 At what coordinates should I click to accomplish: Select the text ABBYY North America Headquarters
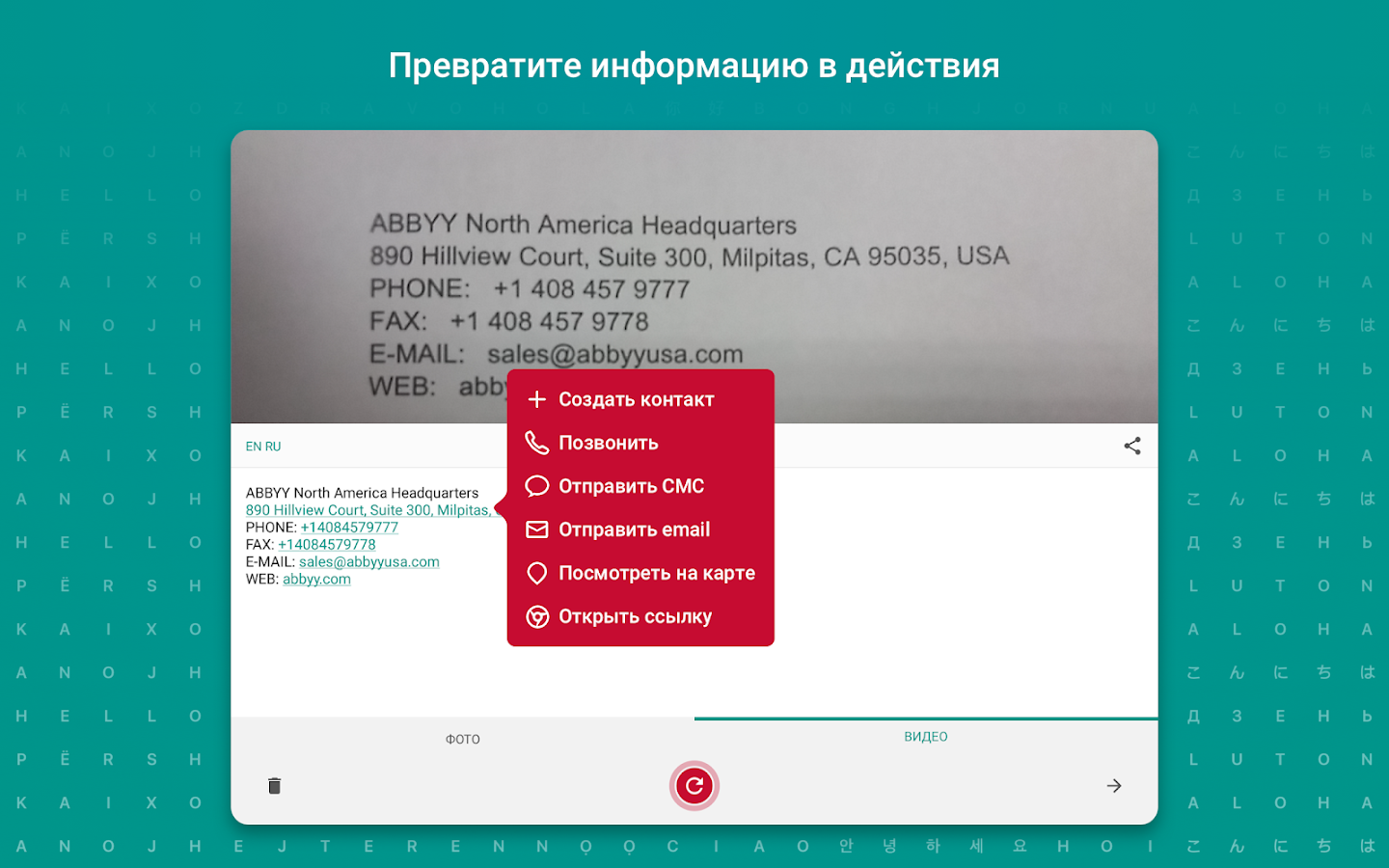362,493
